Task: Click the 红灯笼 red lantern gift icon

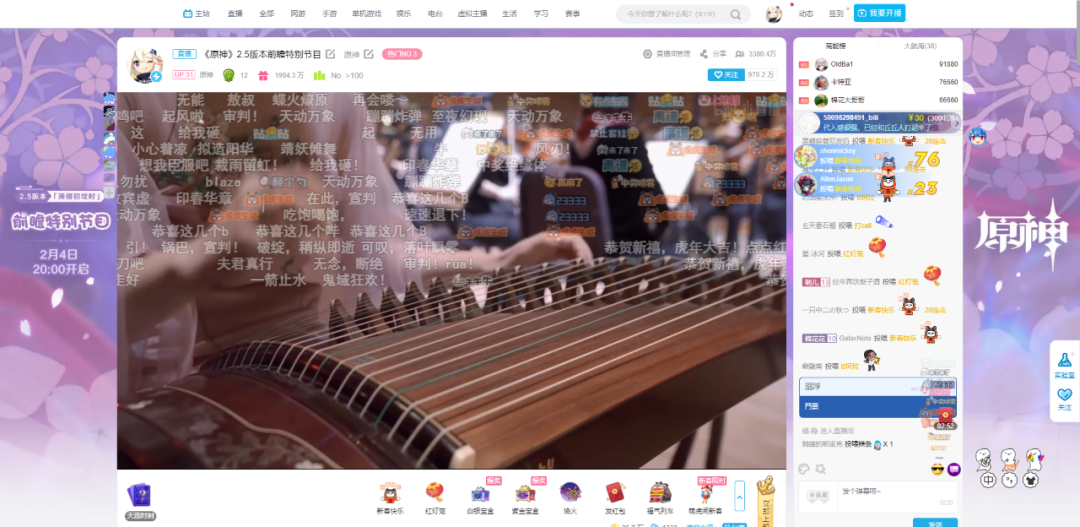Action: click(x=434, y=493)
